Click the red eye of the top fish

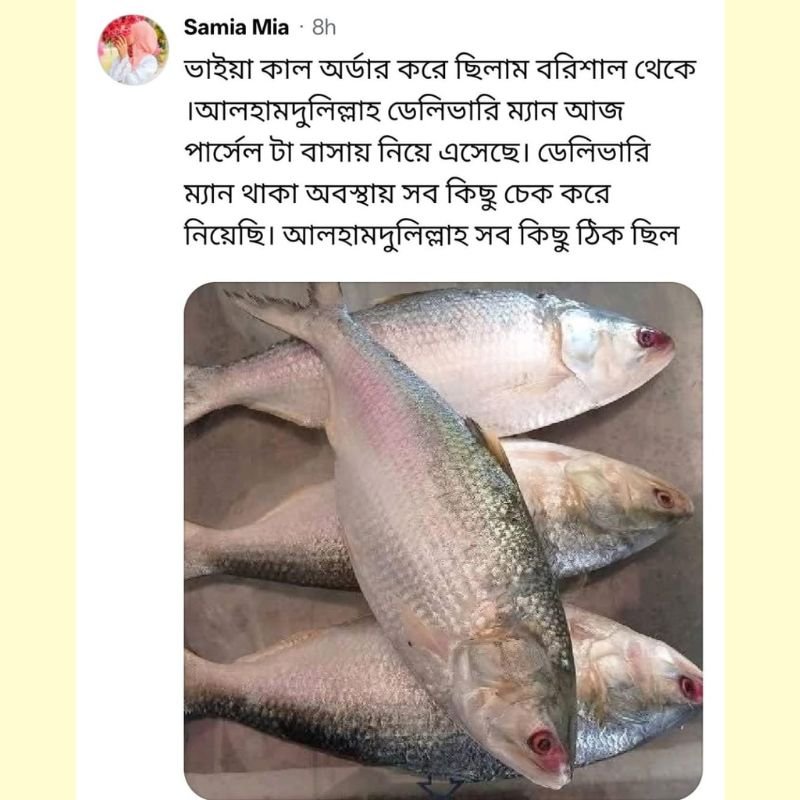click(648, 338)
